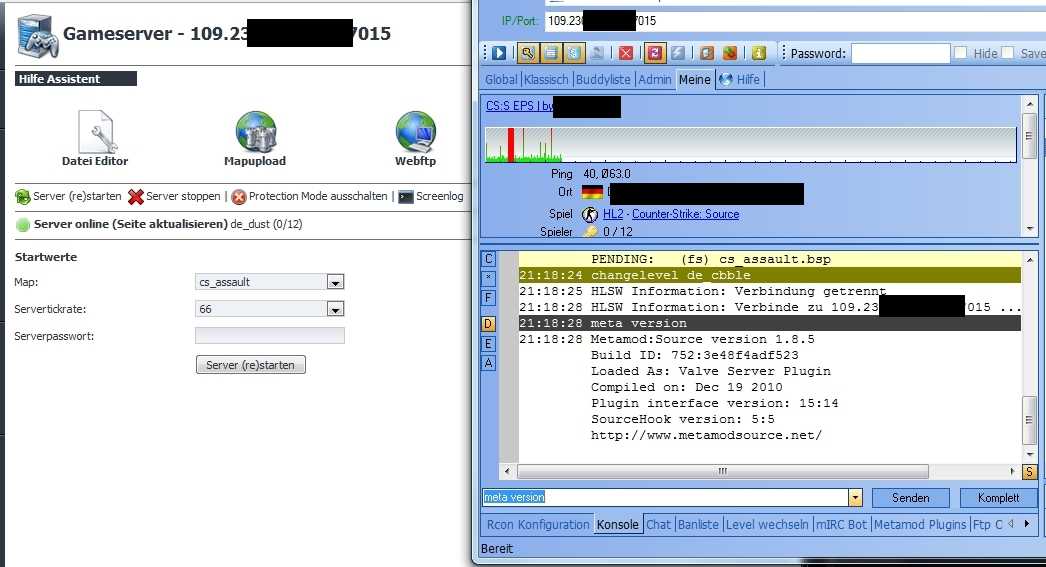Open the Servertickrate dropdown showing 66
The width and height of the screenshot is (1046, 567).
(x=335, y=309)
